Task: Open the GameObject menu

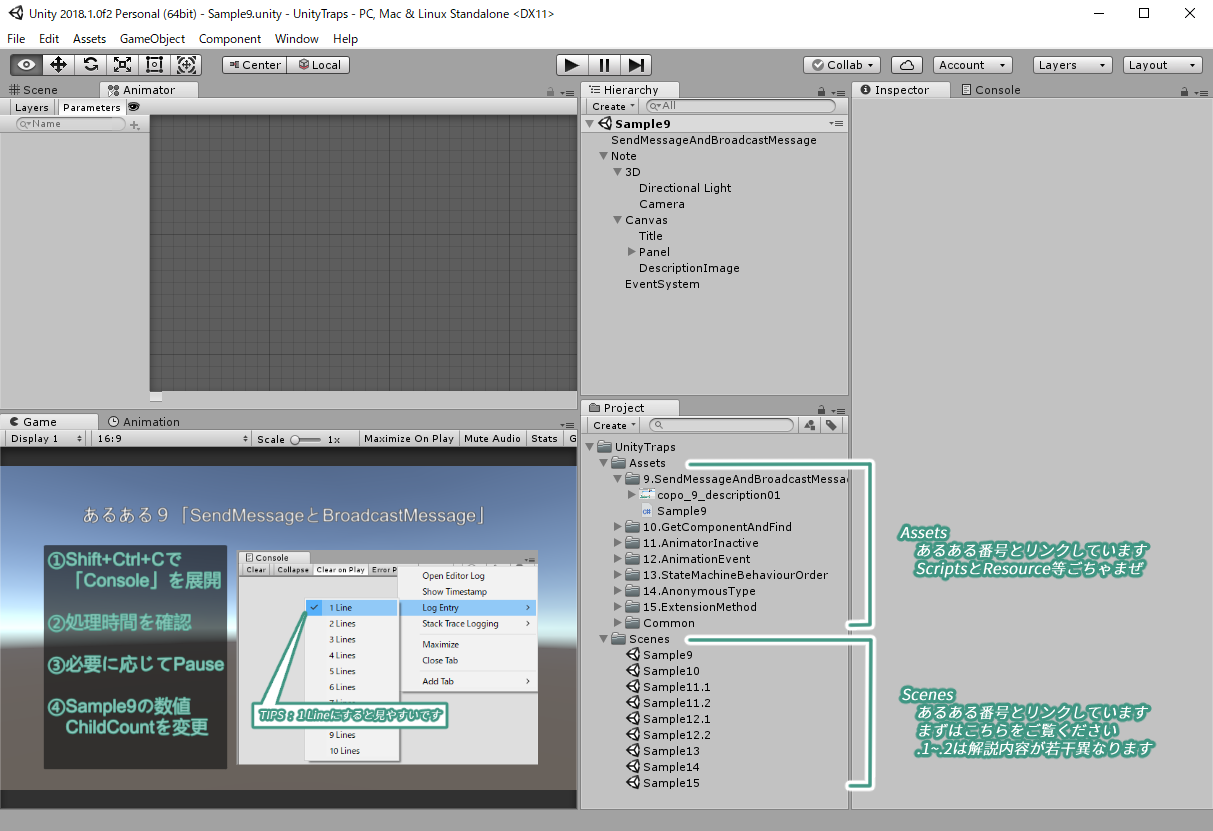Action: 152,39
